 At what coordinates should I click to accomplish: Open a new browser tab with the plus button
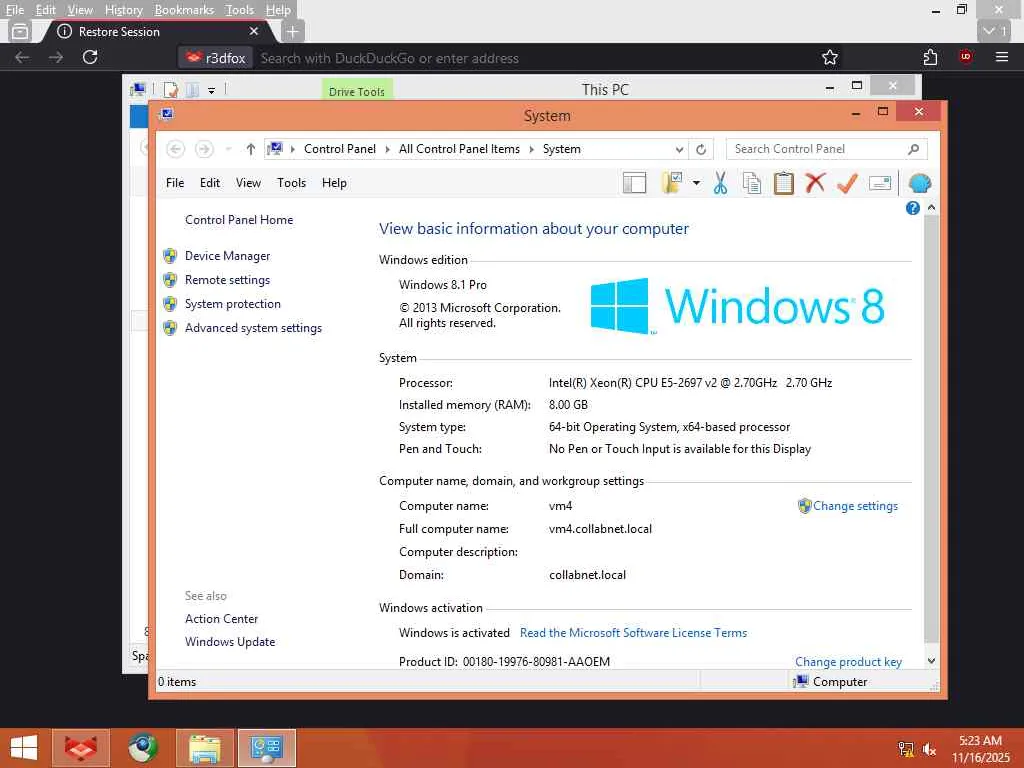(x=293, y=31)
